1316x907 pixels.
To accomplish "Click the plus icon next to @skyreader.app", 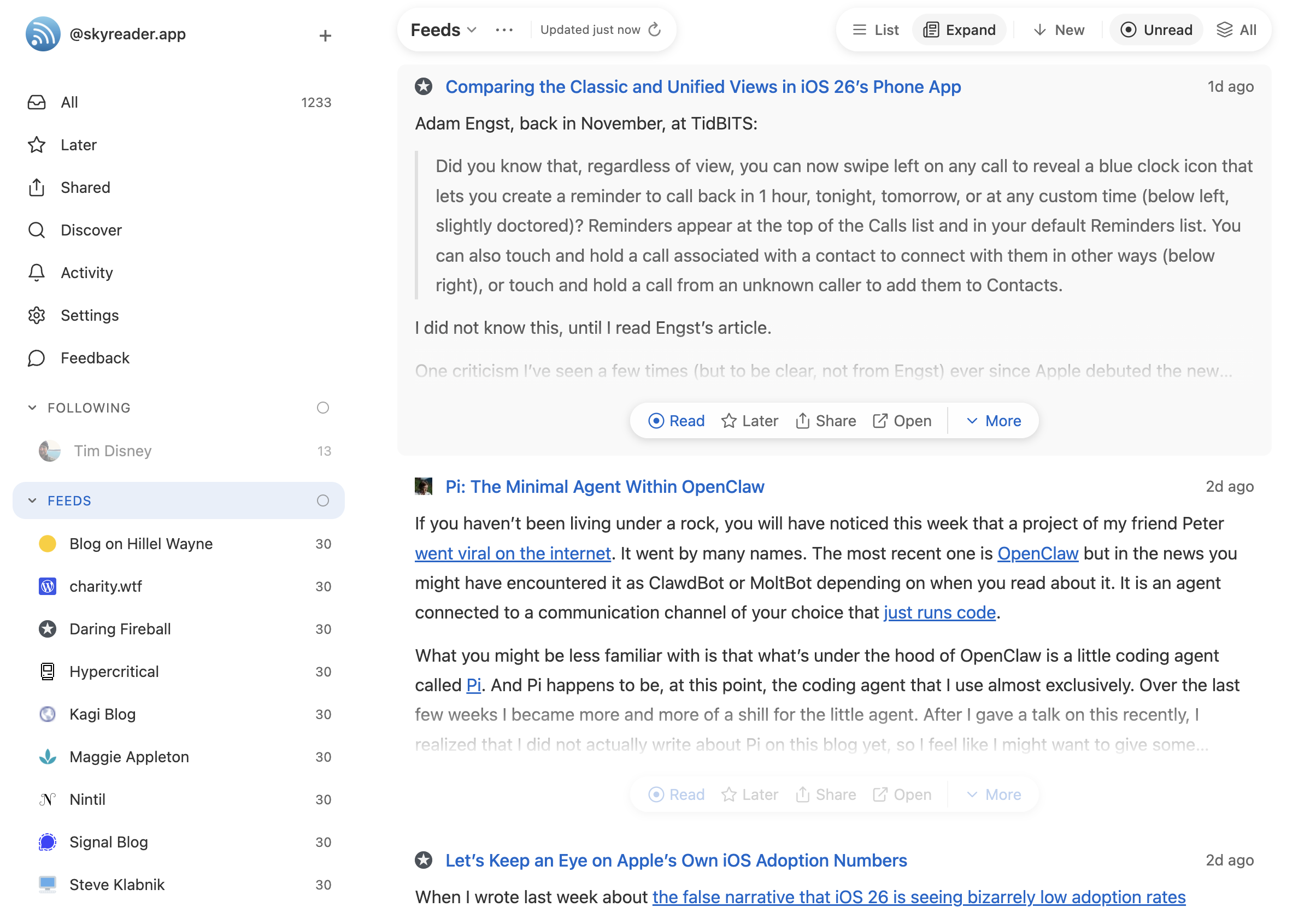I will click(325, 35).
